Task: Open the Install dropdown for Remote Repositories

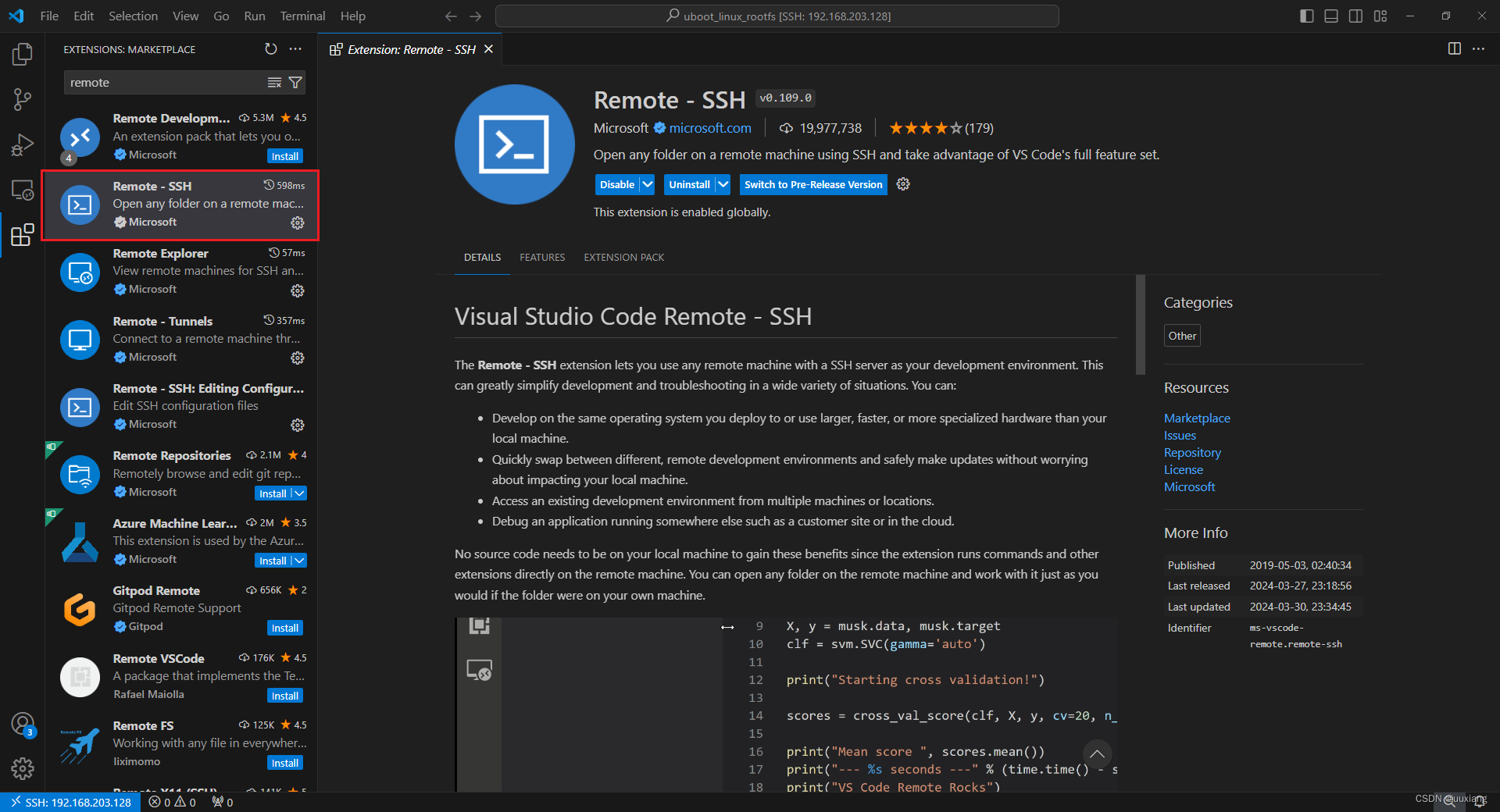Action: pyautogui.click(x=298, y=493)
